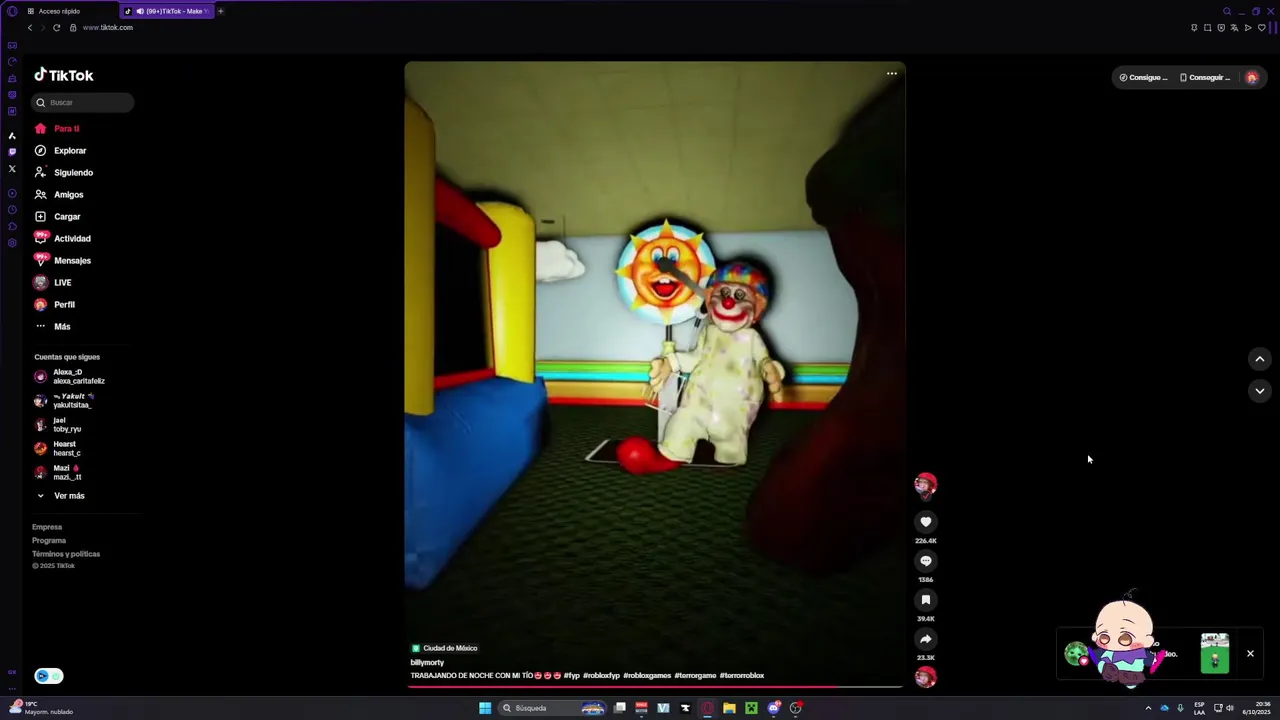Select the TikTok browser tab
Screen dimensions: 1280x720
[166, 11]
